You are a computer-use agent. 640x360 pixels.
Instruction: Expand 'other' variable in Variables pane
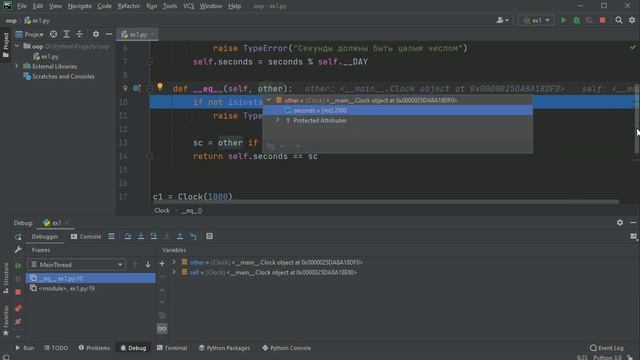[174, 262]
